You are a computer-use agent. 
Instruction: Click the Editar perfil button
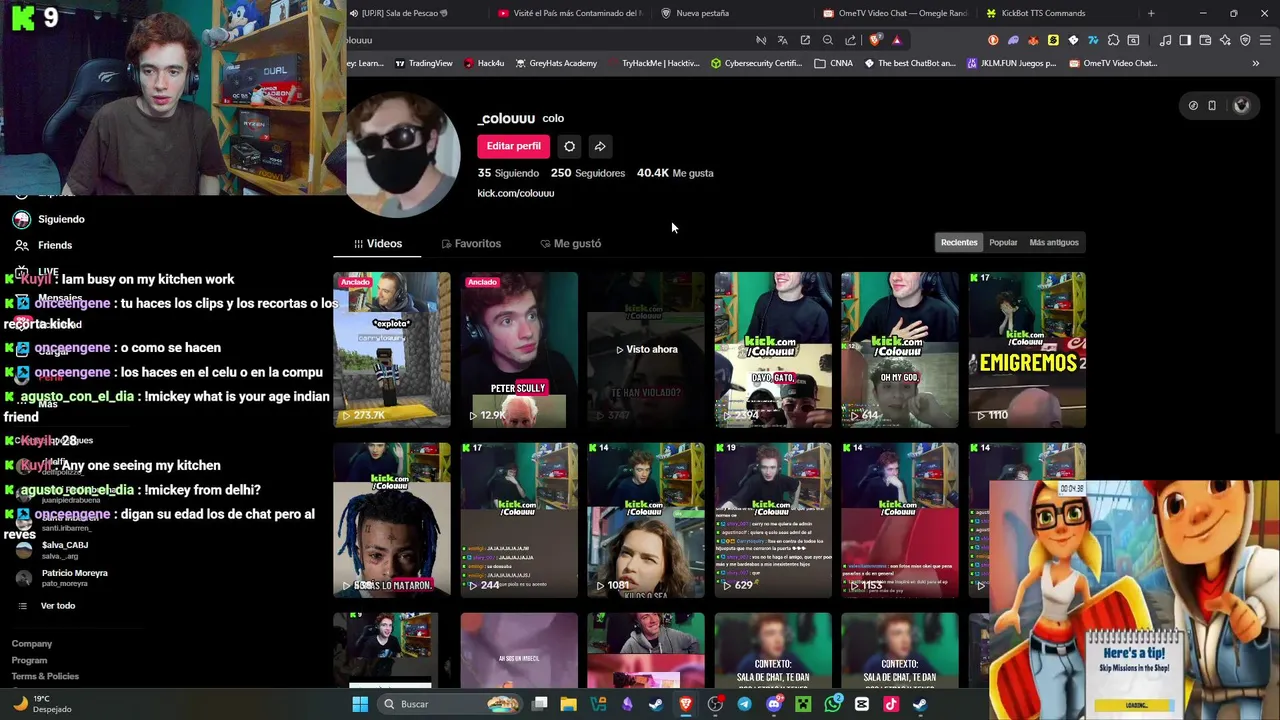pos(513,146)
